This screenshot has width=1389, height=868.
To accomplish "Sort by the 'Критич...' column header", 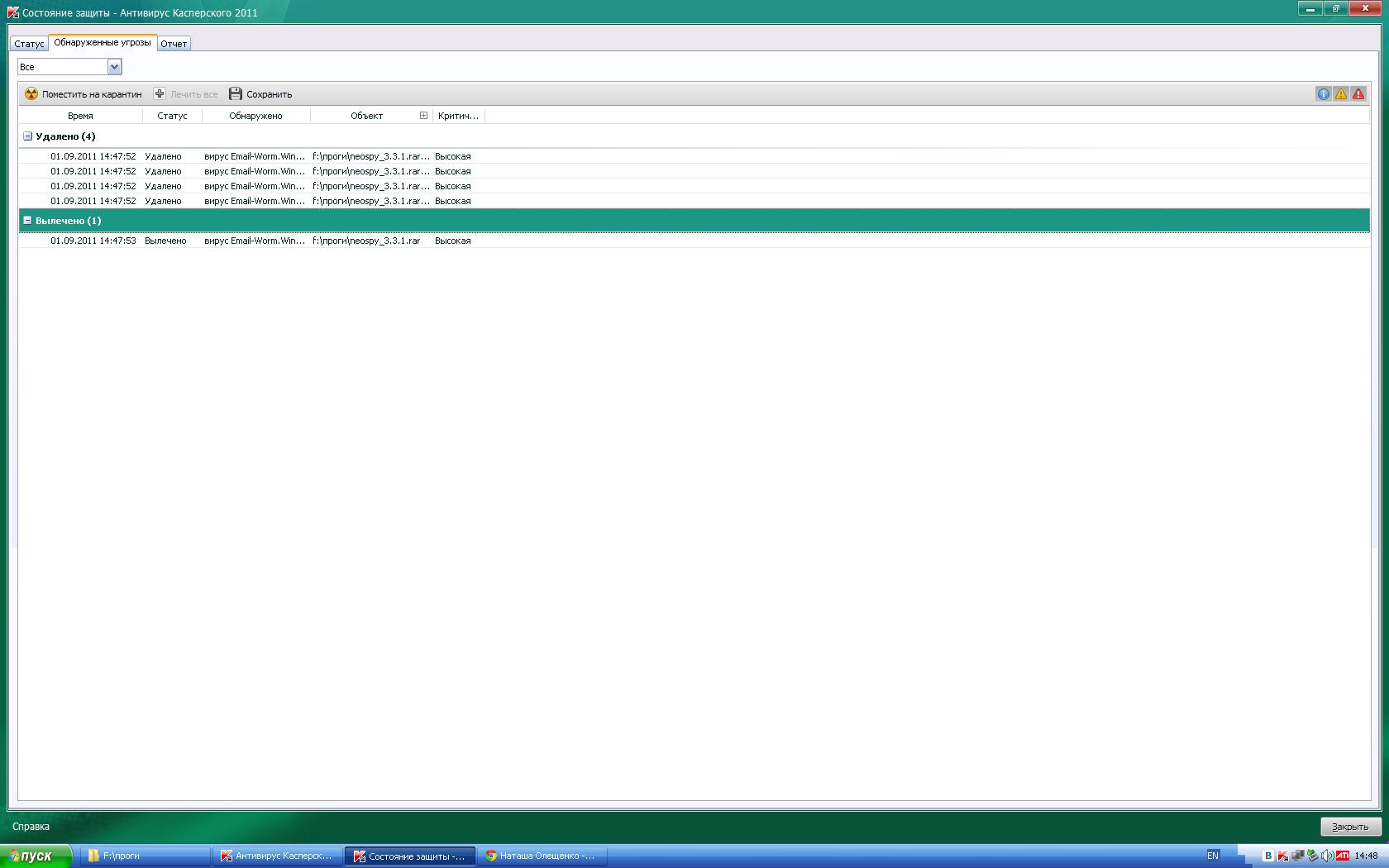I will [458, 116].
